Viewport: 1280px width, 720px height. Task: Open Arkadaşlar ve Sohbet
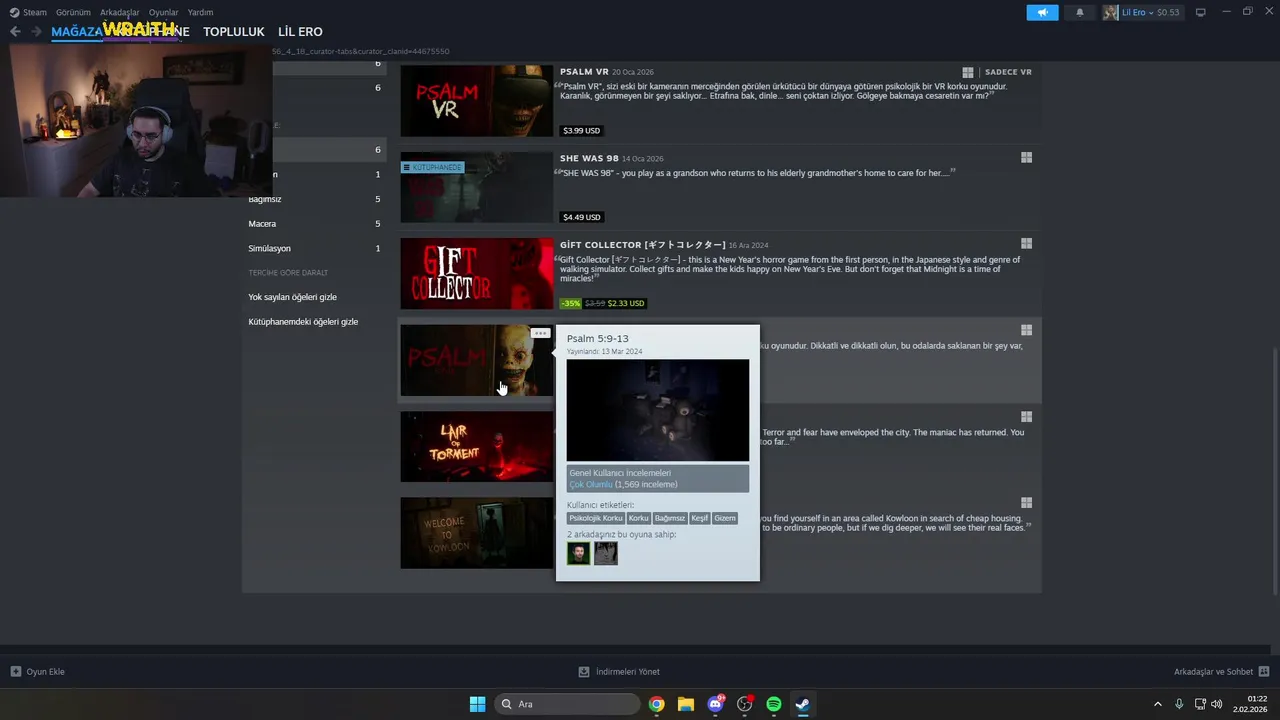[1222, 672]
